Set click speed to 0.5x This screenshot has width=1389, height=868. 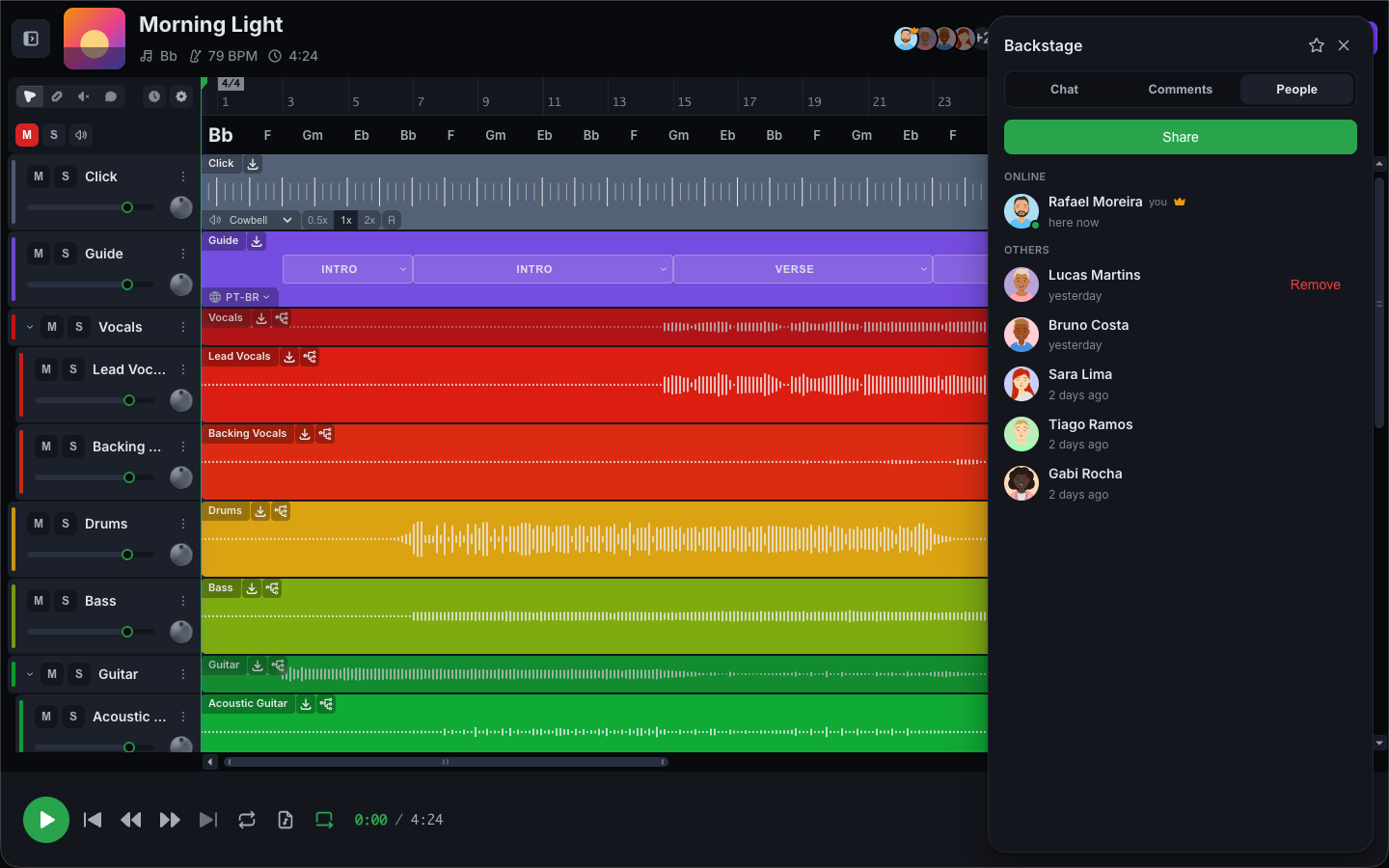pos(317,220)
